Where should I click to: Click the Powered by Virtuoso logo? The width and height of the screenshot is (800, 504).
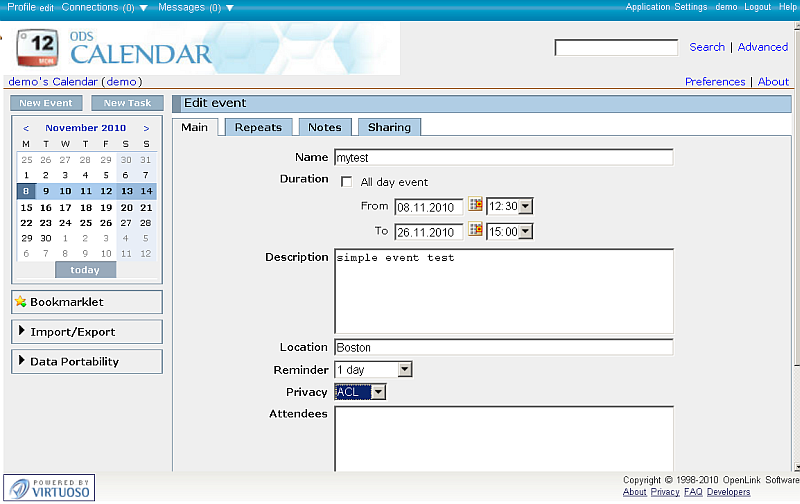49,487
